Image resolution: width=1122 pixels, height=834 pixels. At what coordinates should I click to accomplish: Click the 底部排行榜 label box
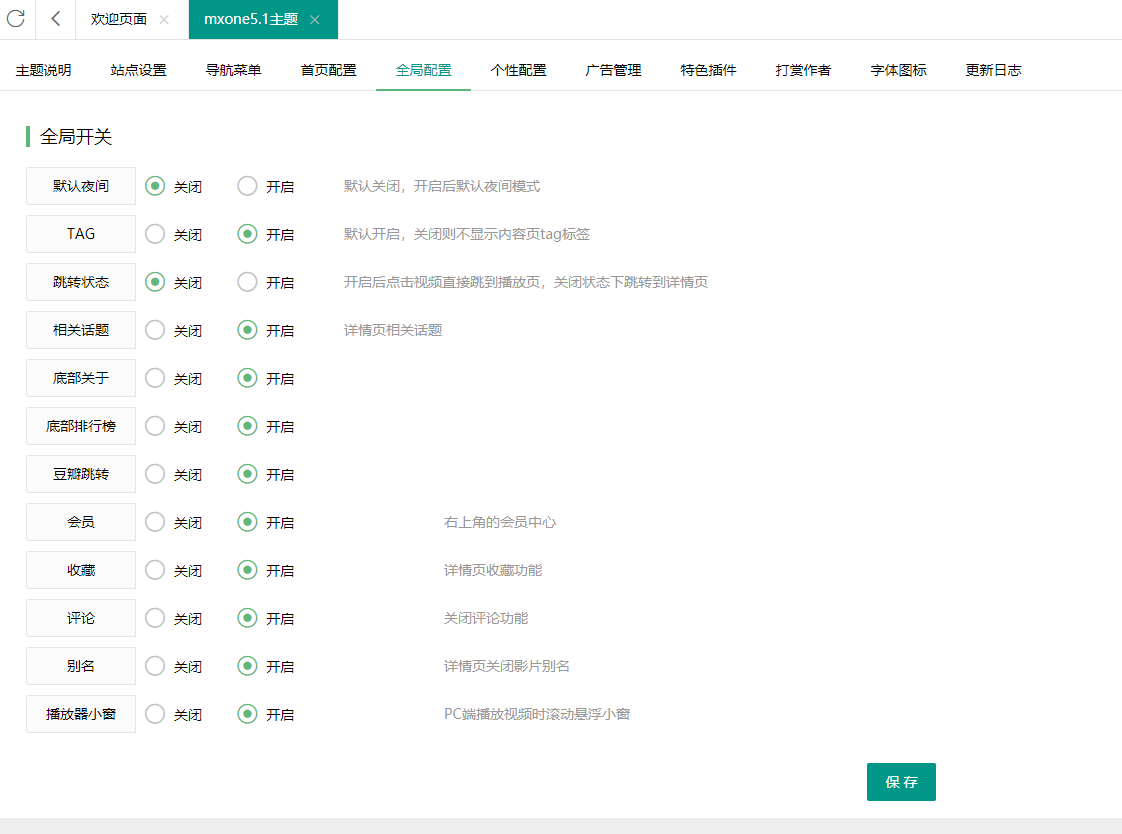(81, 426)
